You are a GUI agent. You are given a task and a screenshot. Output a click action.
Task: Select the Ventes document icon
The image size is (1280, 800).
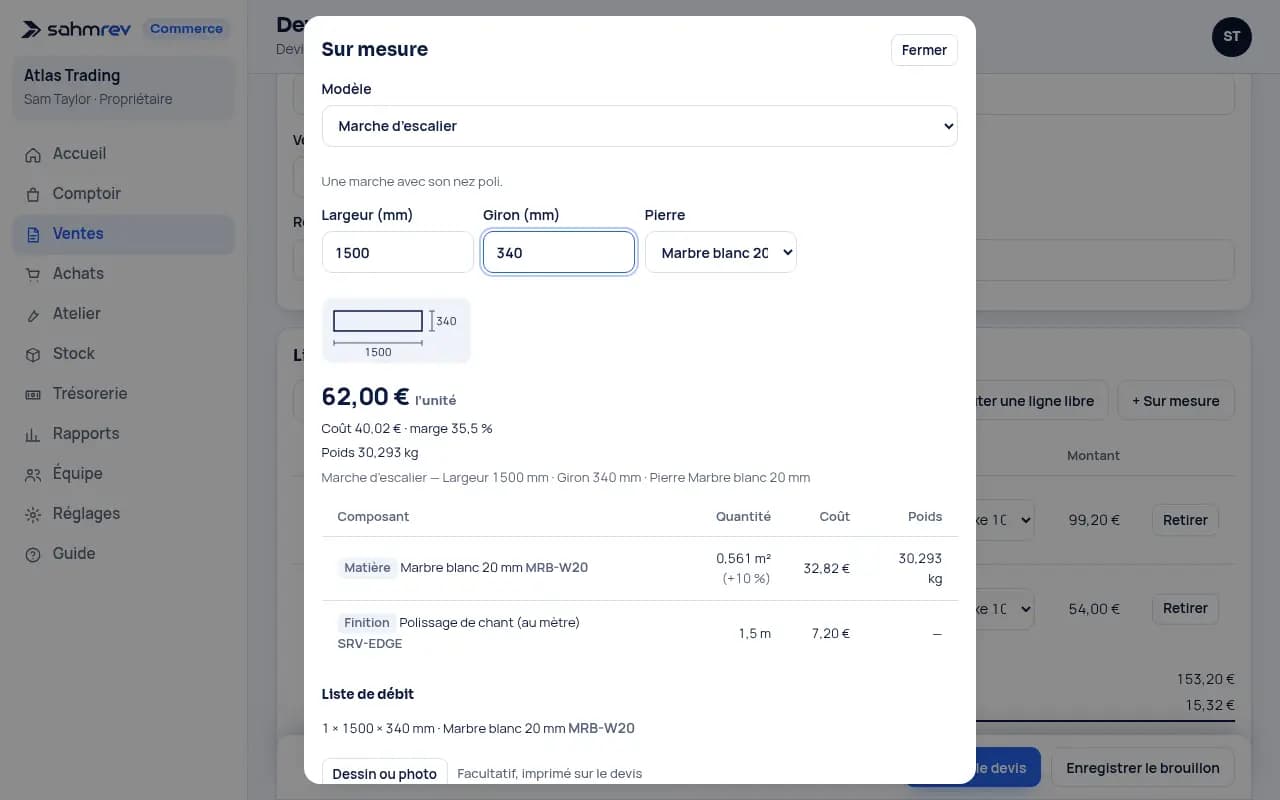coord(33,234)
